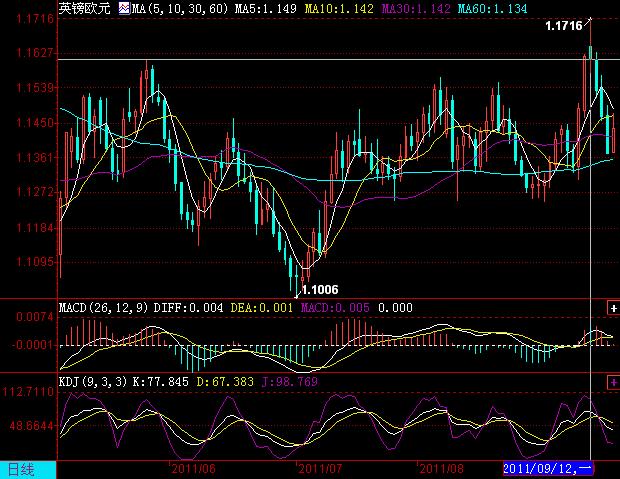Click the 48.6644 KDJ axis label

point(31,426)
